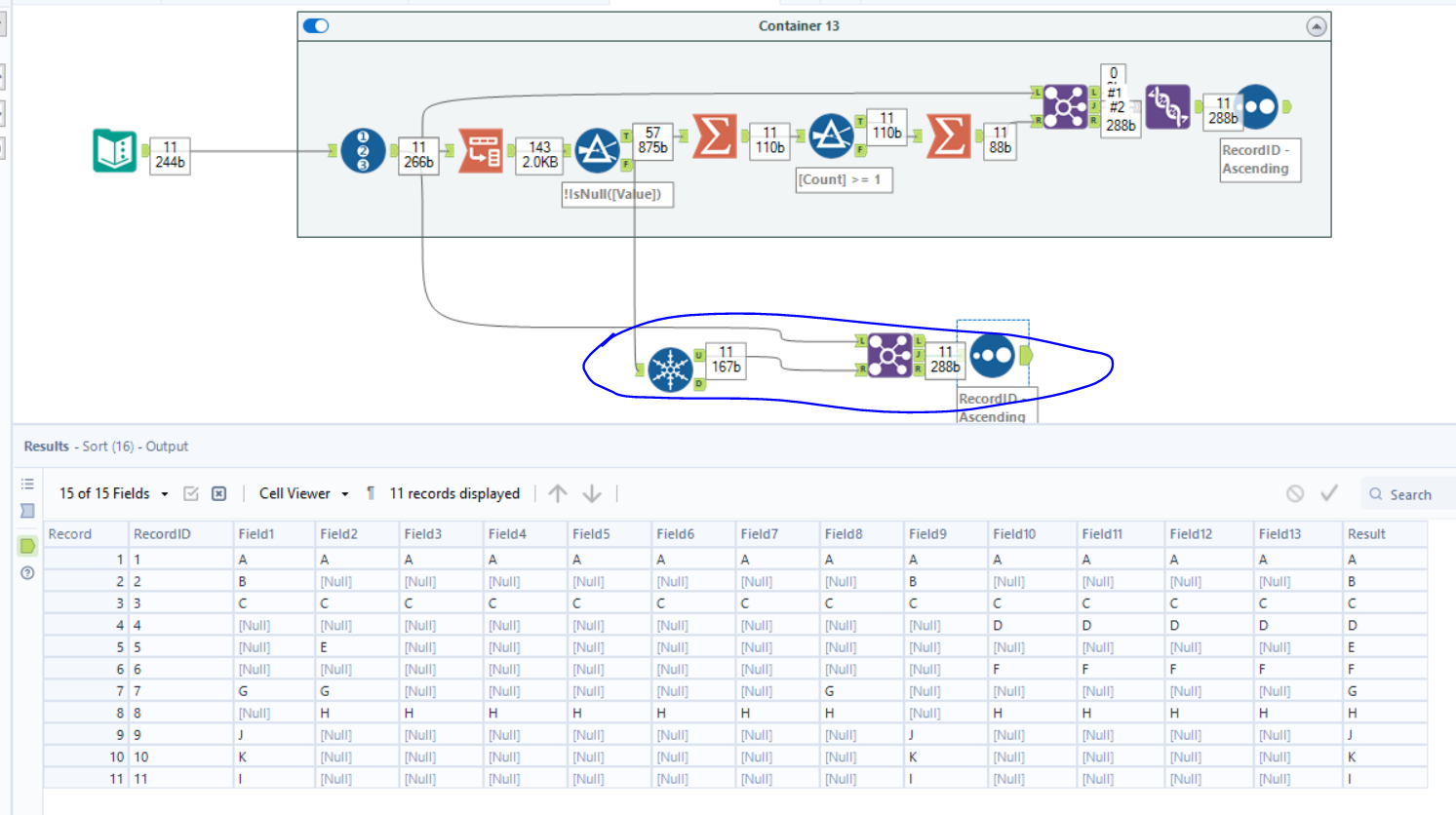Click the deselect-all fields checkbox icon
Image resolution: width=1456 pixels, height=815 pixels.
click(x=219, y=493)
